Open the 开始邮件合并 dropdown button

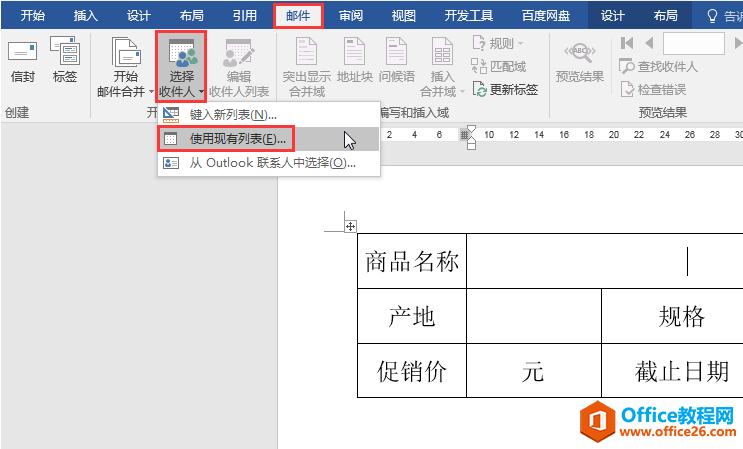[x=125, y=67]
